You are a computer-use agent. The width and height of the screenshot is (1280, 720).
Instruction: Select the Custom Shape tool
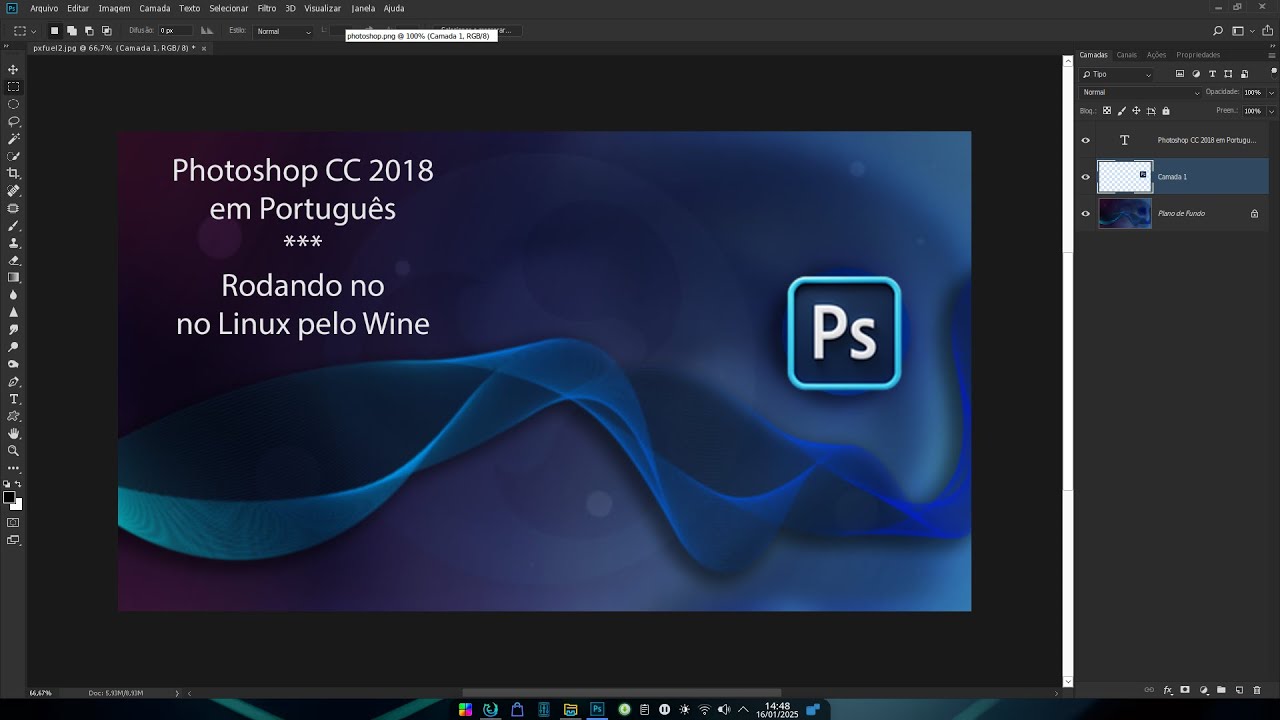[x=13, y=416]
